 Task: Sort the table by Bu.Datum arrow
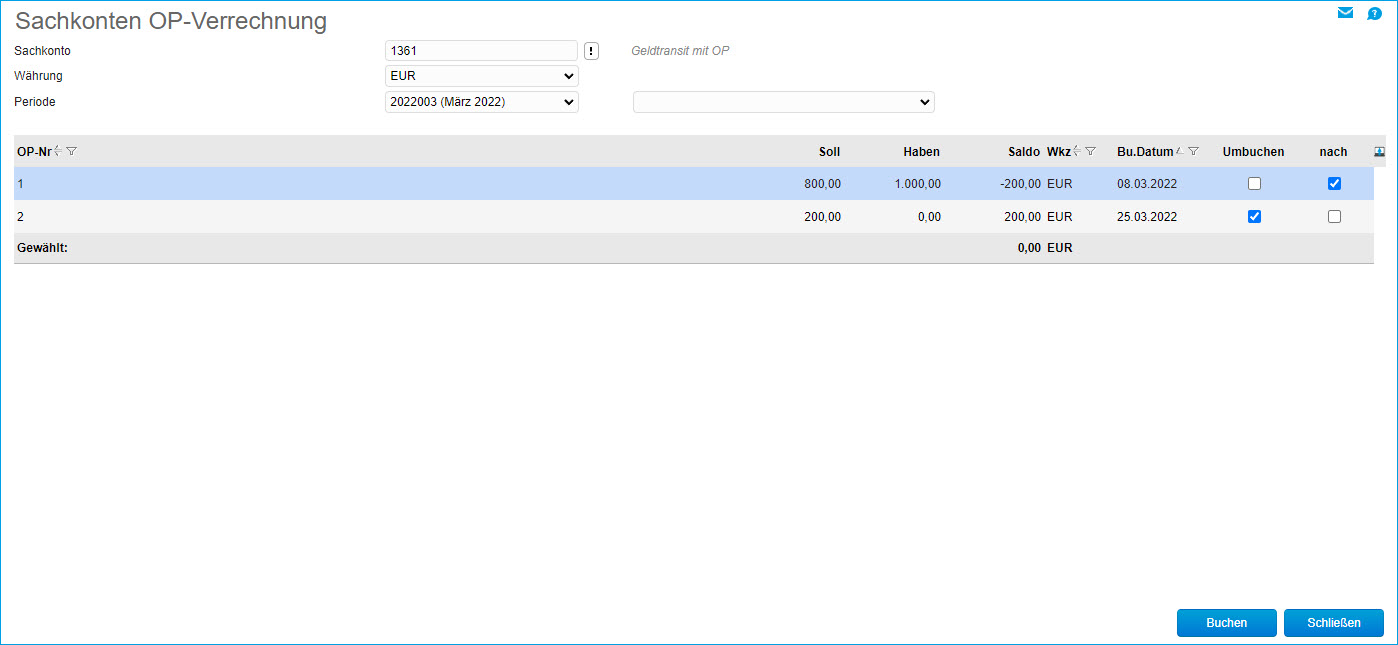pos(1180,151)
